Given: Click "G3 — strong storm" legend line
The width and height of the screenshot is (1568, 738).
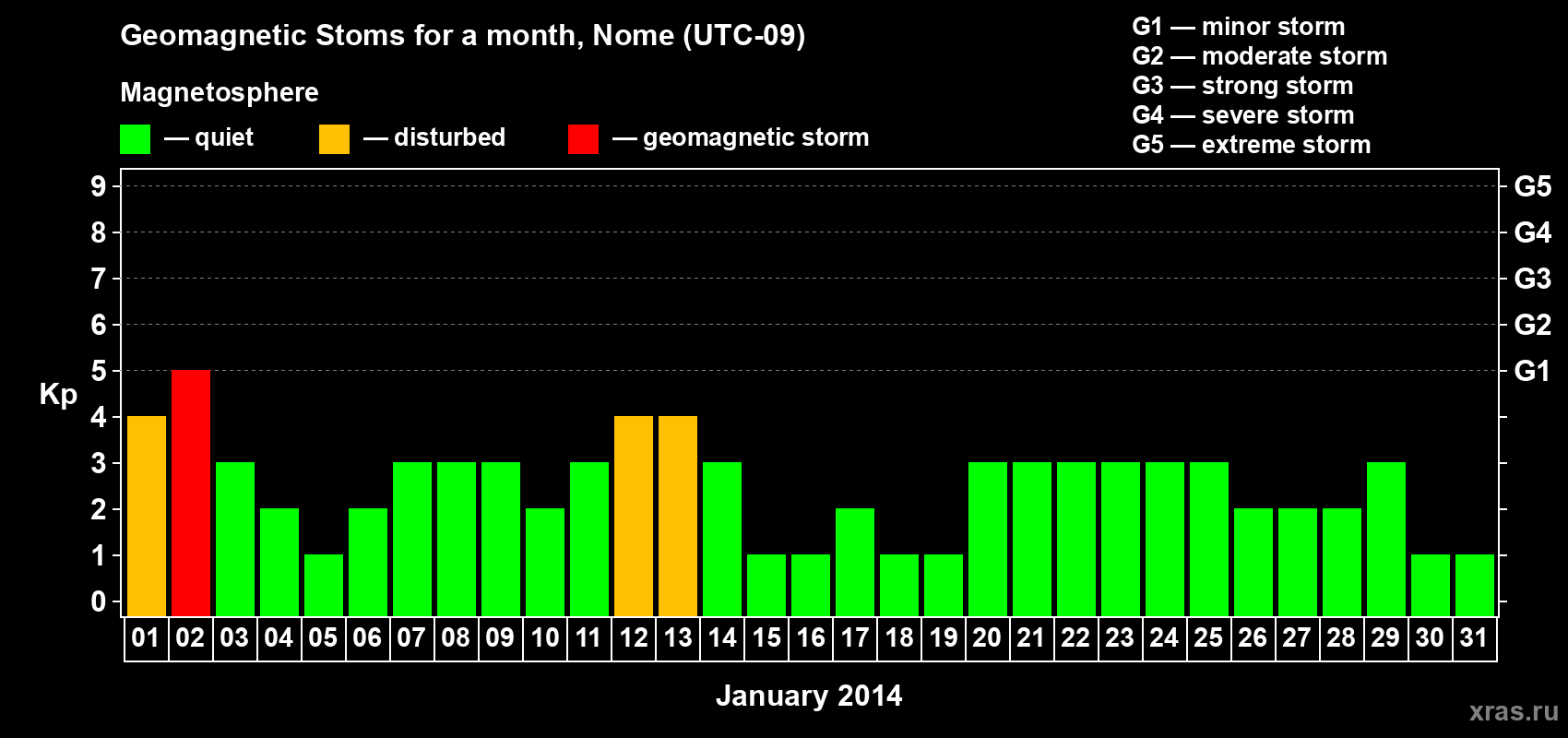Looking at the screenshot, I should [x=1243, y=86].
